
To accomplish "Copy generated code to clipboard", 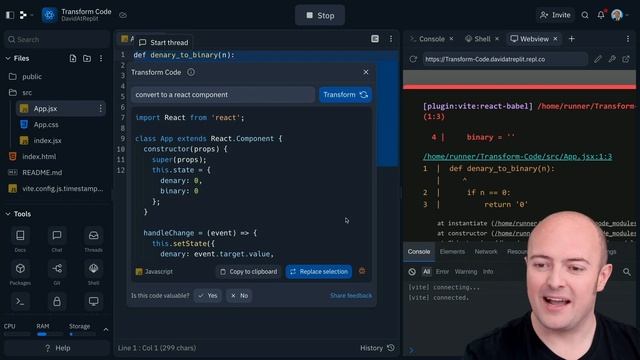I will (249, 271).
